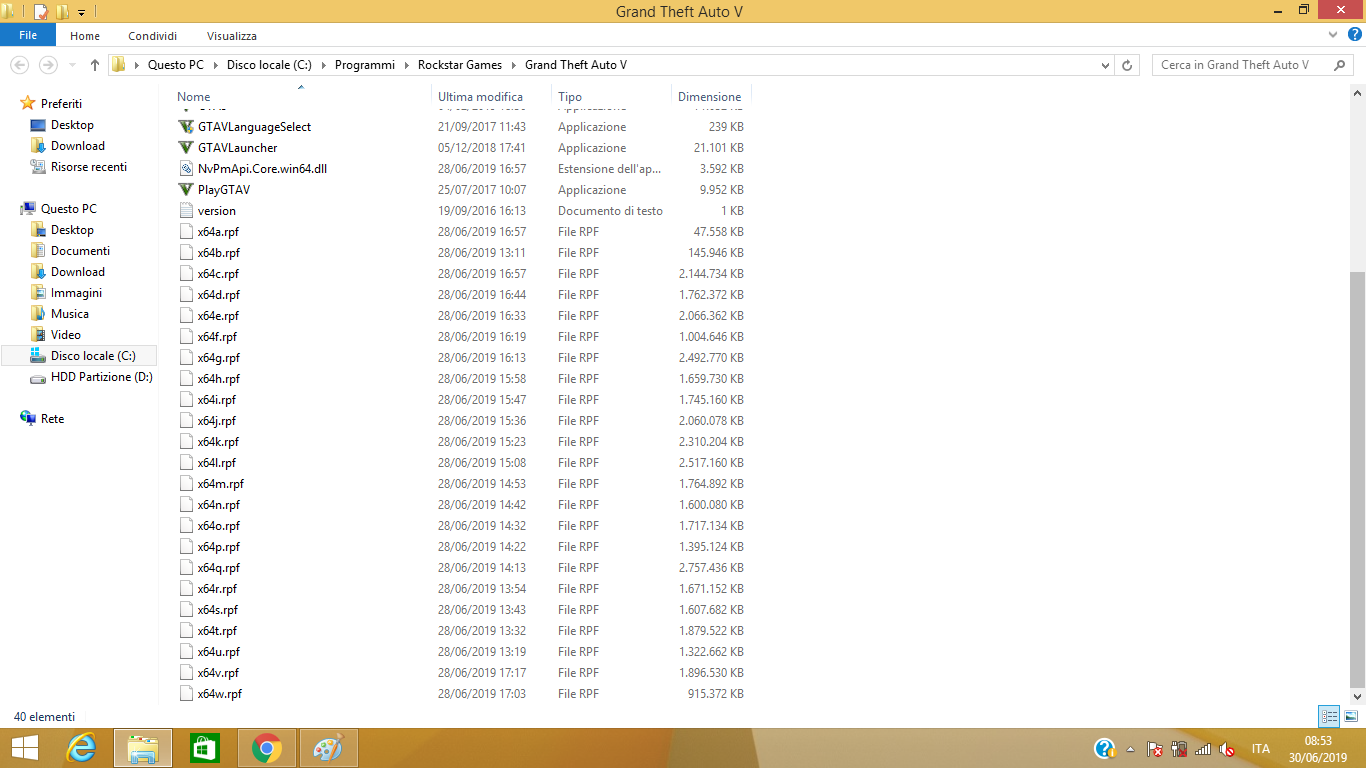The height and width of the screenshot is (768, 1366).
Task: Select Rete in the navigation pane
Action: point(52,419)
